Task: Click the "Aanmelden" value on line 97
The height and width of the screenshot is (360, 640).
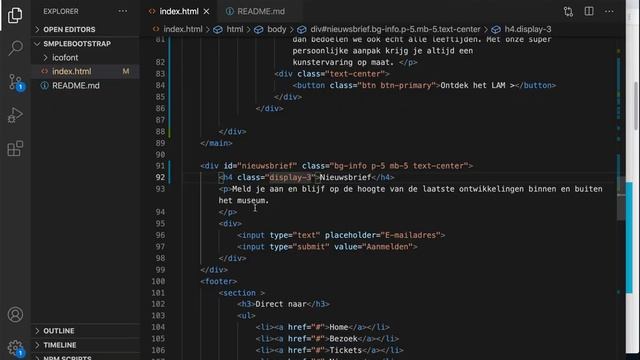Action: [x=387, y=247]
